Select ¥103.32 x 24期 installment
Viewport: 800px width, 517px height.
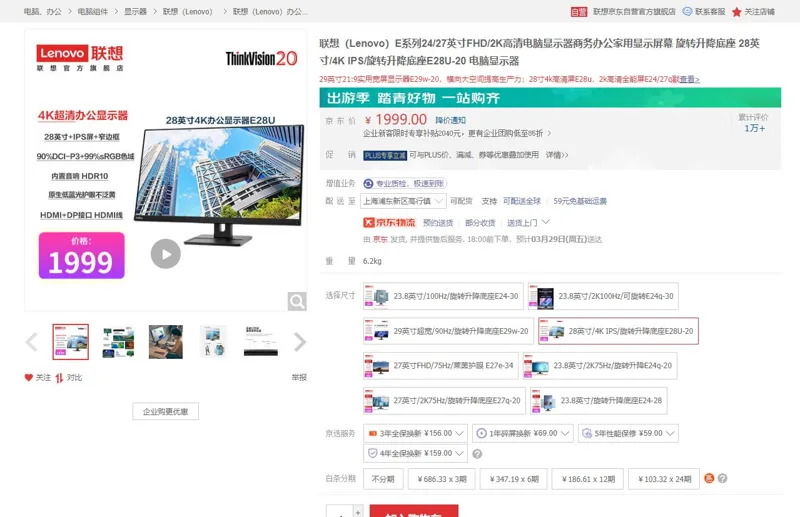pos(664,479)
